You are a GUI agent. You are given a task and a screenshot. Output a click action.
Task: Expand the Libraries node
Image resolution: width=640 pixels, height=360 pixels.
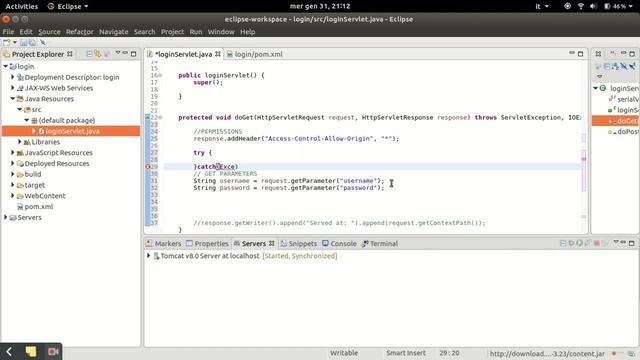tap(20, 142)
